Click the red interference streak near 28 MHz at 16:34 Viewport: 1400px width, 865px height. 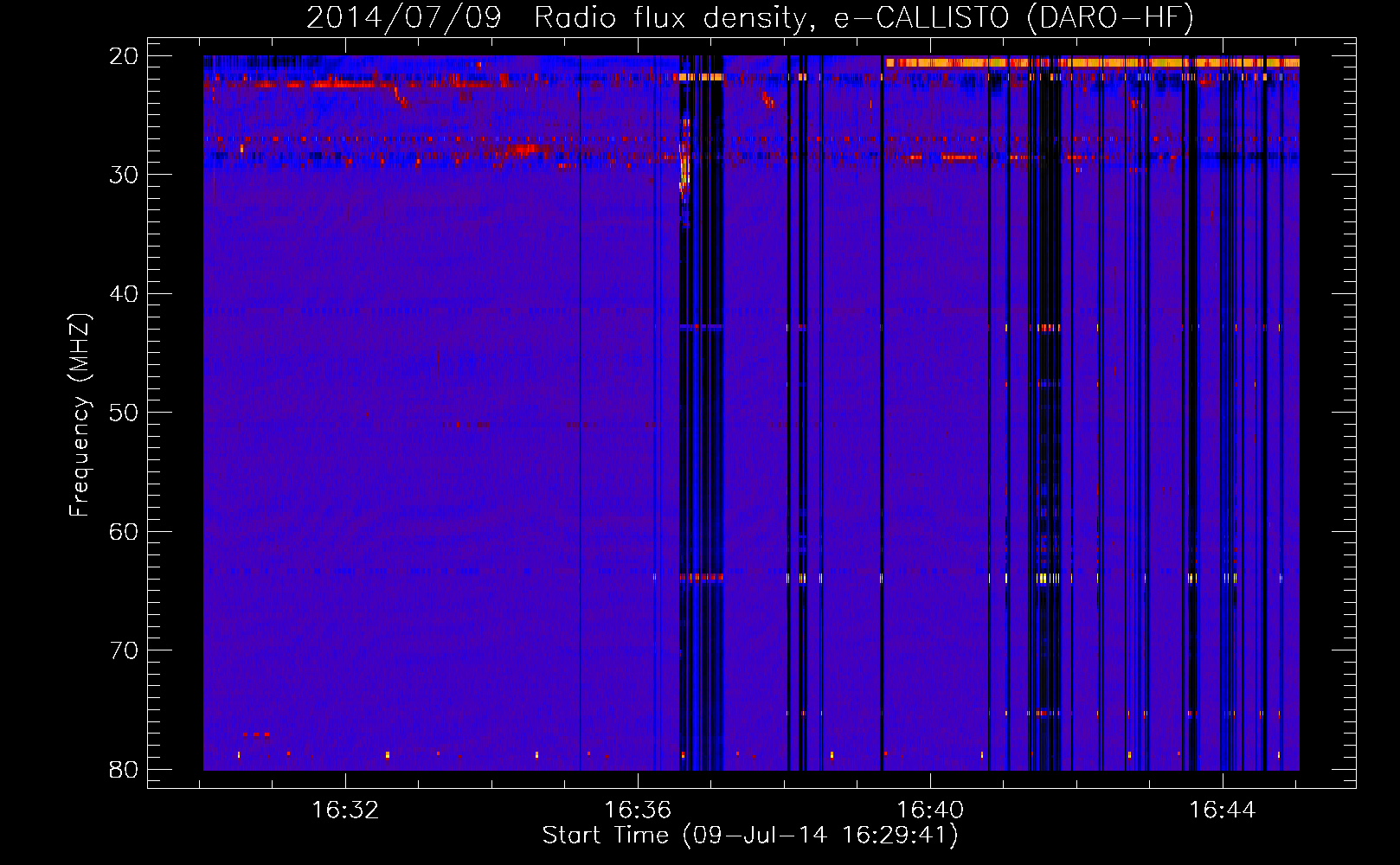pos(523,151)
